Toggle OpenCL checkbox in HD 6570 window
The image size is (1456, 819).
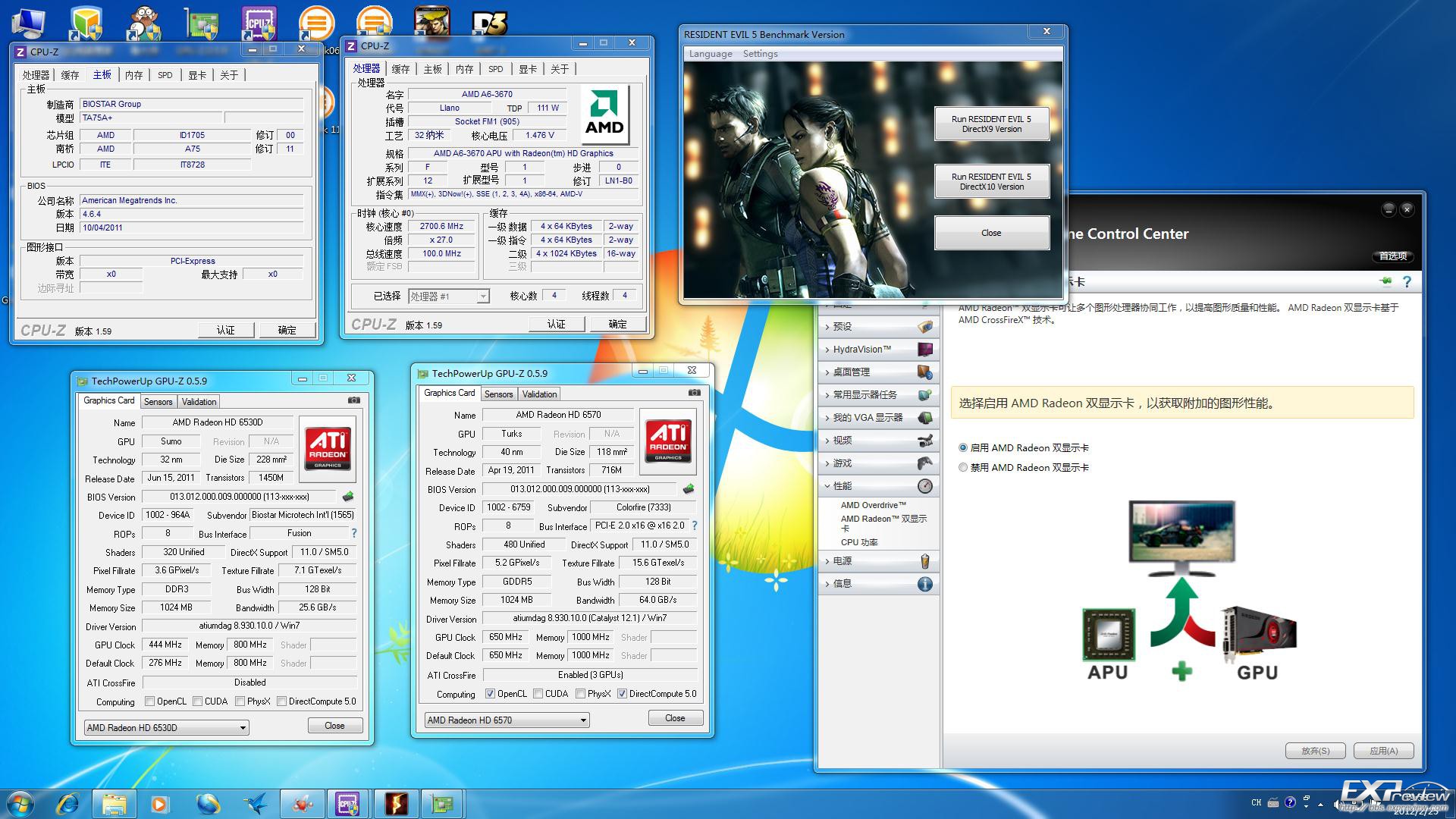pyautogui.click(x=490, y=694)
